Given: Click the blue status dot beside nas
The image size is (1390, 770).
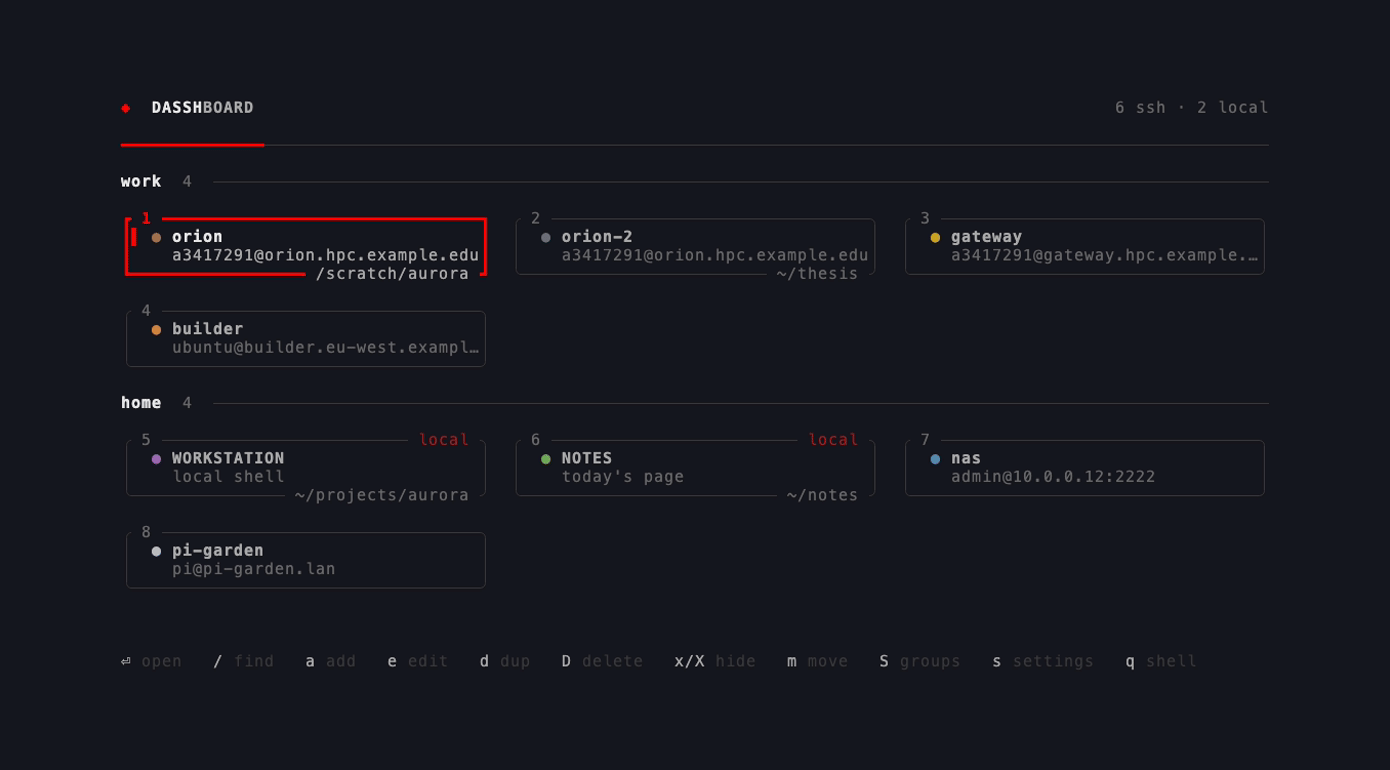Looking at the screenshot, I should click(x=935, y=459).
